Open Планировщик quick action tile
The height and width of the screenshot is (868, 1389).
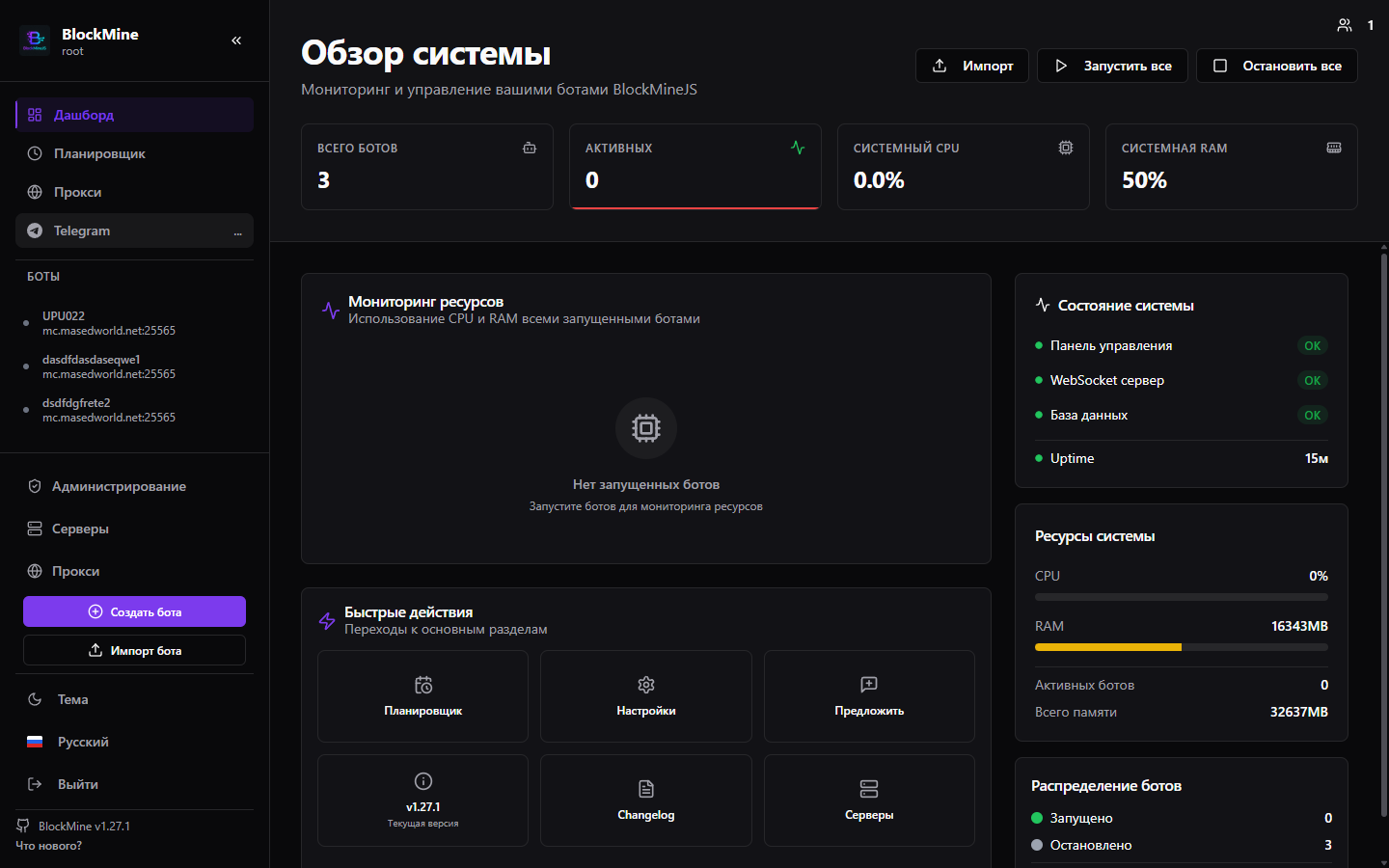click(422, 696)
